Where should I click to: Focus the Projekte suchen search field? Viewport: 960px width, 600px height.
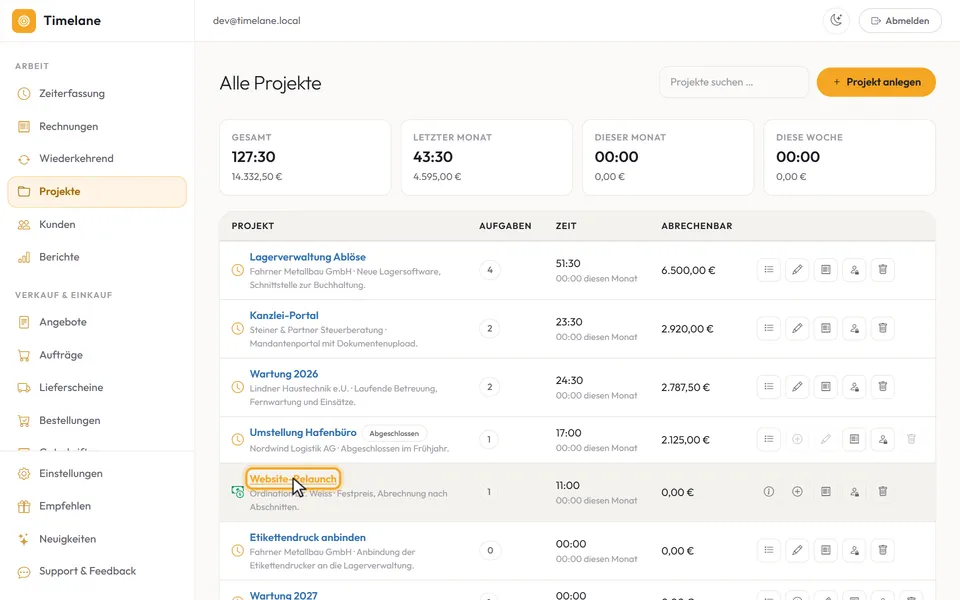733,82
